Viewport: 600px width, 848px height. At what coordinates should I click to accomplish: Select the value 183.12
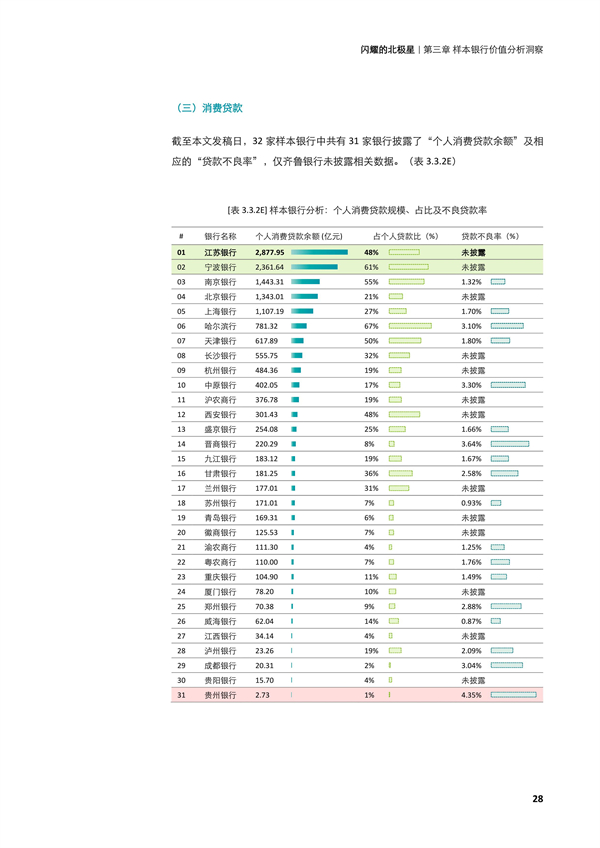tap(266, 459)
